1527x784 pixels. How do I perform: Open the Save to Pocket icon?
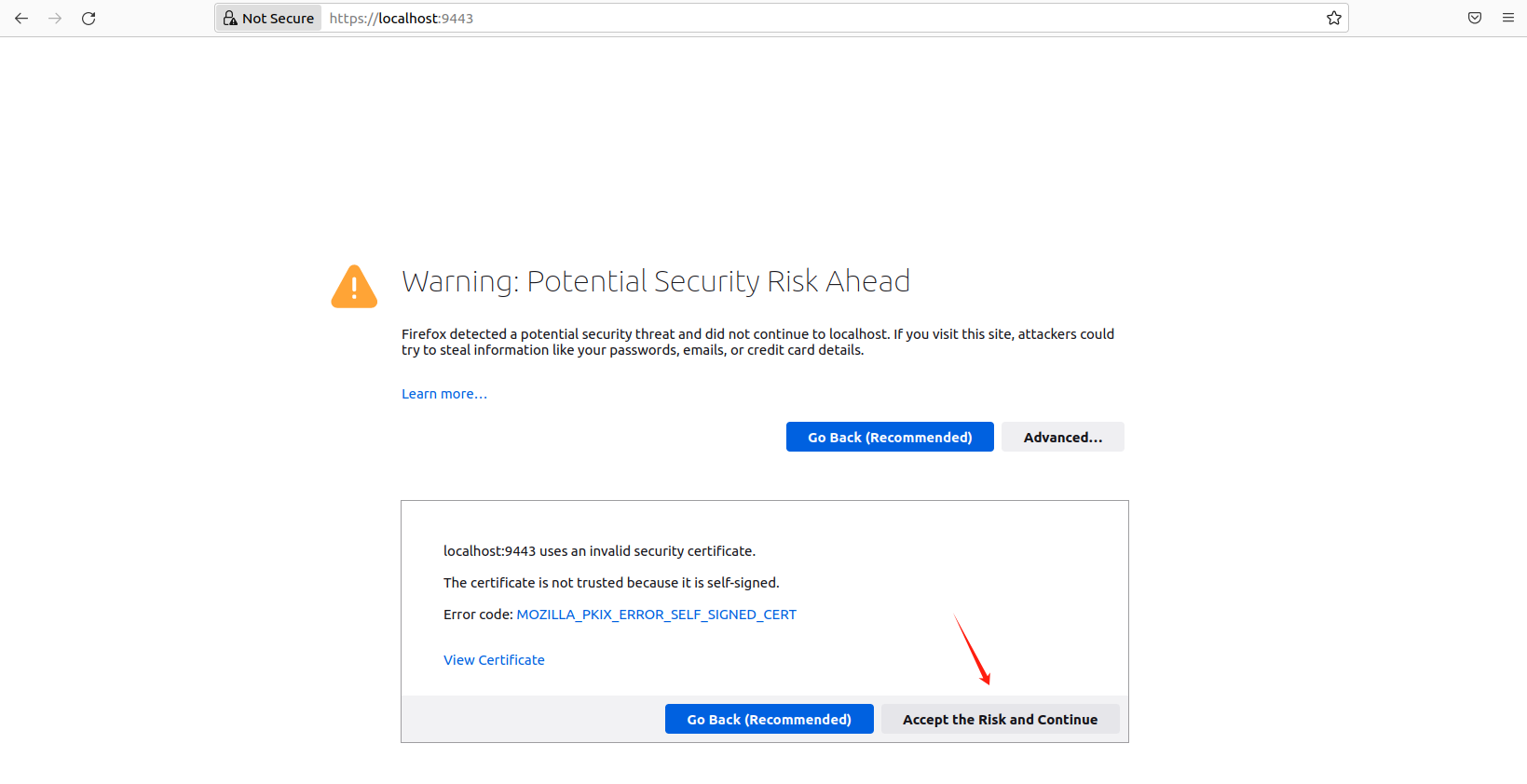(x=1475, y=18)
